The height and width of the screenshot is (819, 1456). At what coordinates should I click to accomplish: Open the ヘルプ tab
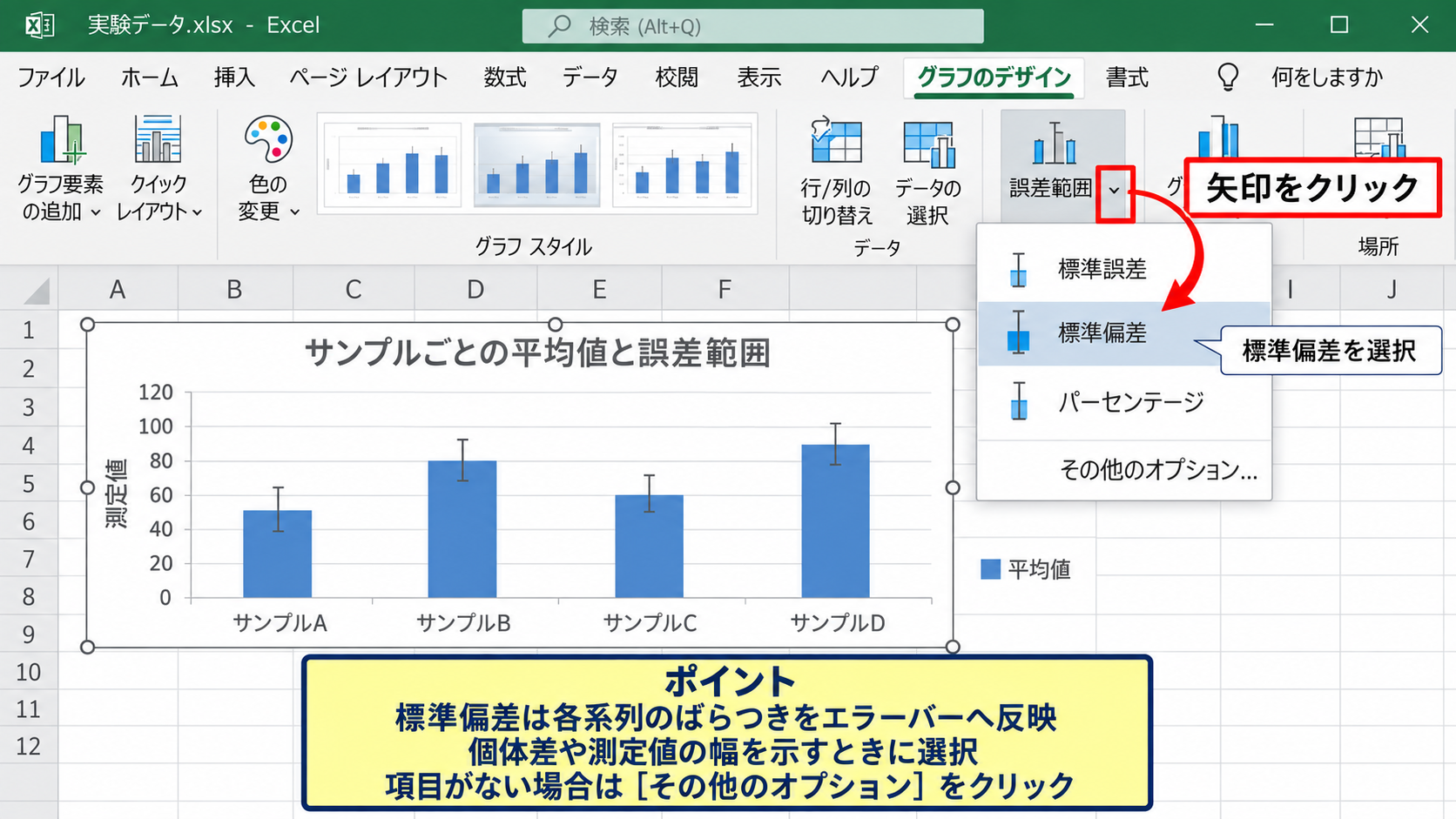point(849,77)
